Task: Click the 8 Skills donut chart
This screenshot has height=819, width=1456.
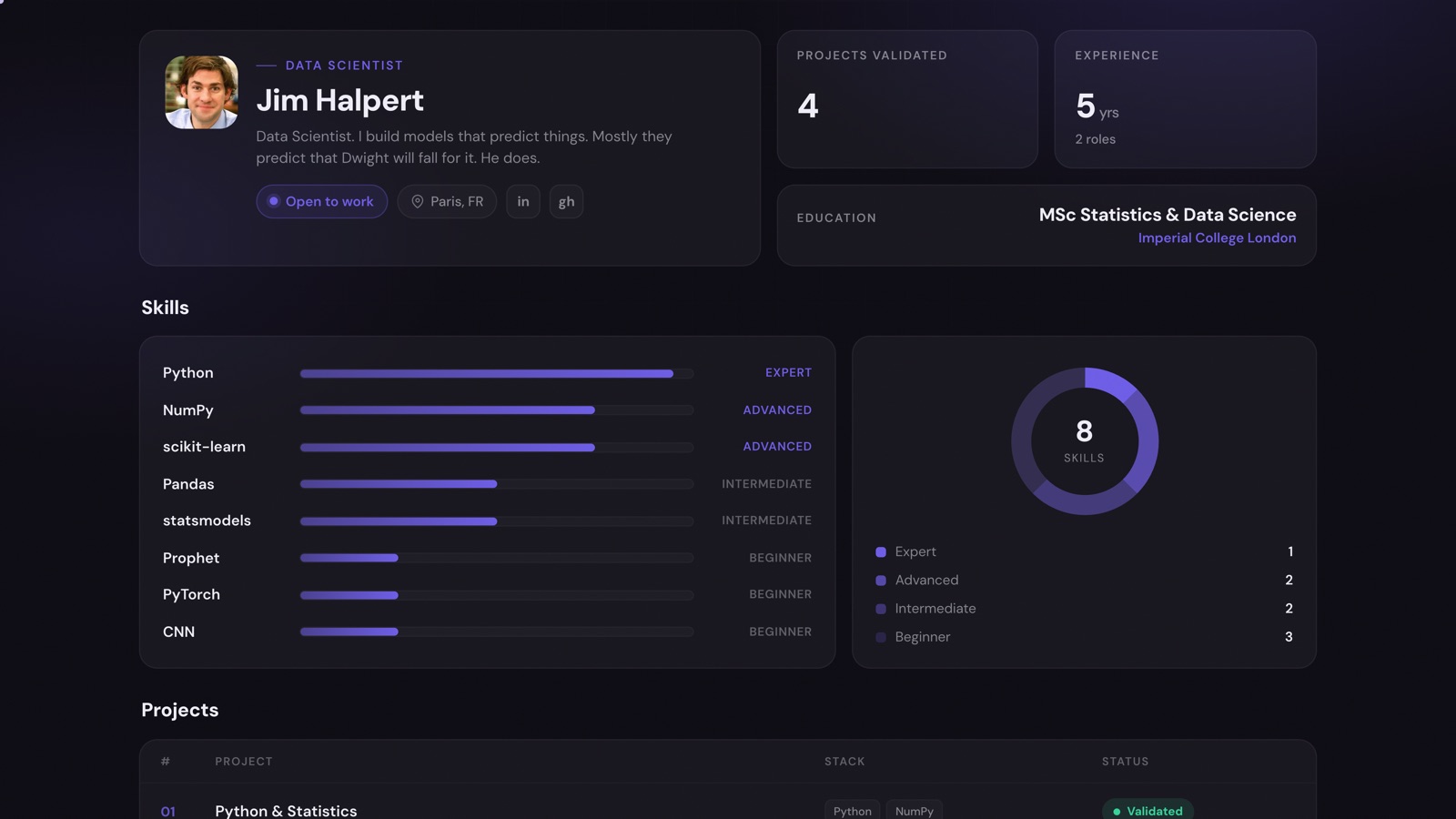Action: pos(1085,440)
